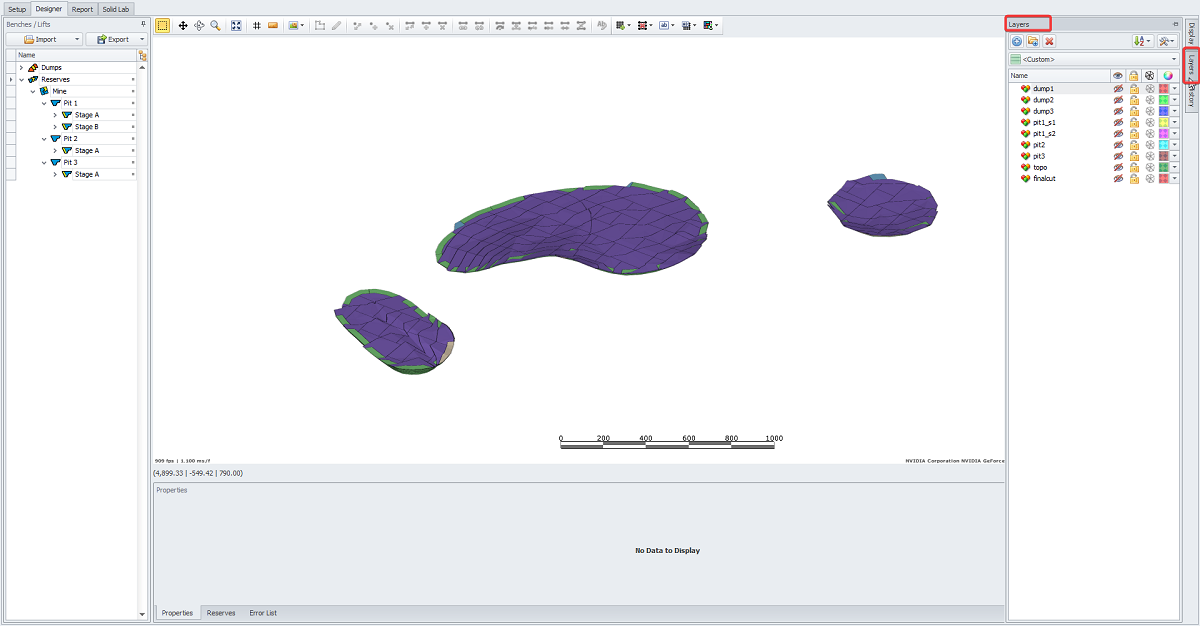Screen dimensions: 1200x626
Task: Activate the pan move tool
Action: coord(183,25)
